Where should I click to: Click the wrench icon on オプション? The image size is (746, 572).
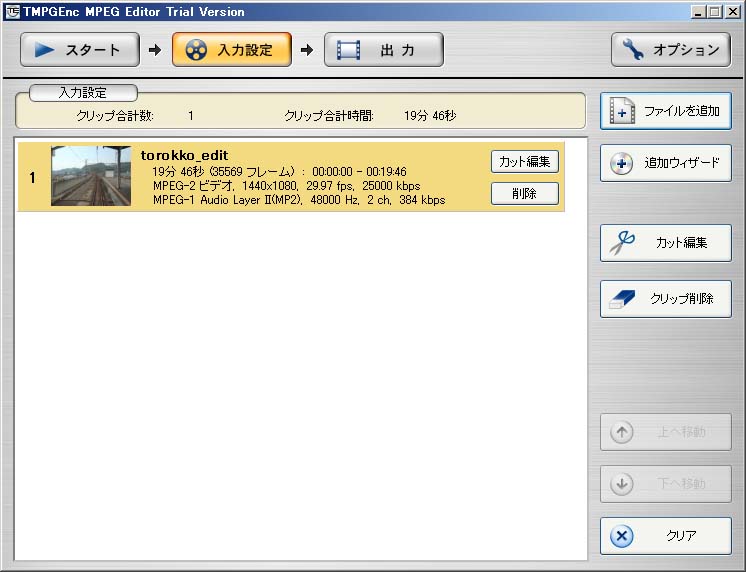tap(633, 49)
